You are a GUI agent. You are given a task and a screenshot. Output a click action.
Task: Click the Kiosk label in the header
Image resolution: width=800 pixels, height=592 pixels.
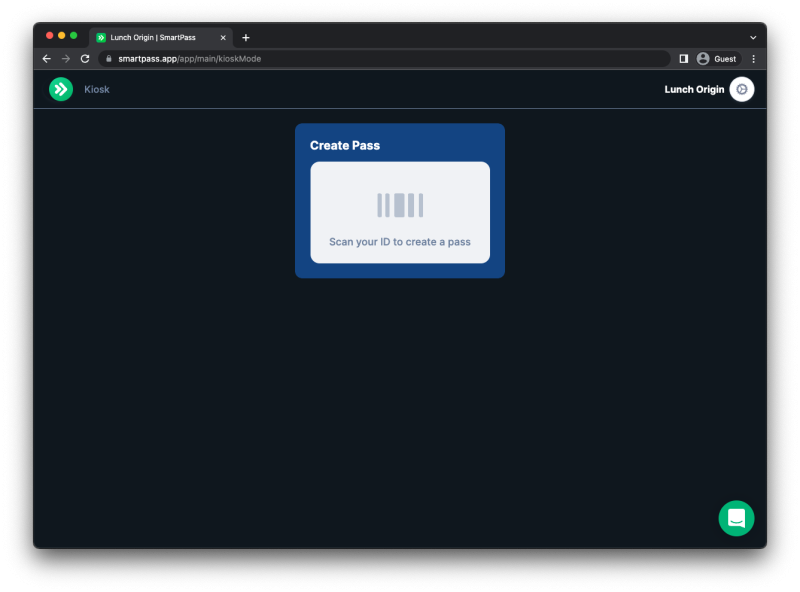pyautogui.click(x=96, y=89)
